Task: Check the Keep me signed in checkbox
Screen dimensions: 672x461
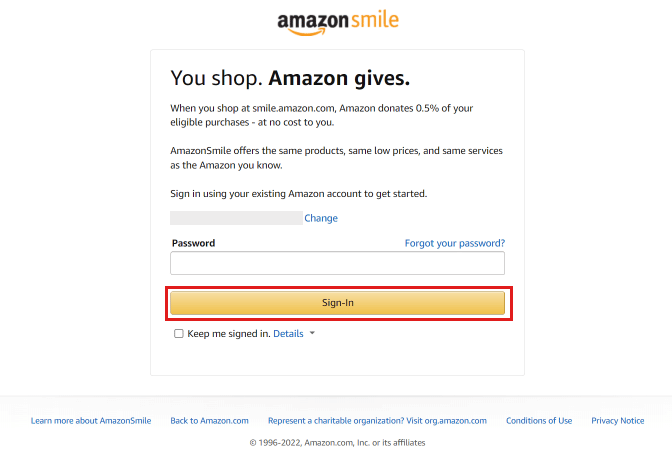Action: tap(179, 333)
